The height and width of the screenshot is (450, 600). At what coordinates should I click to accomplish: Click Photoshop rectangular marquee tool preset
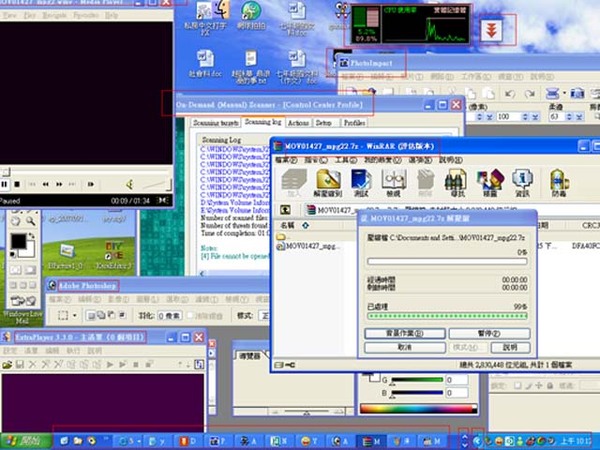(63, 315)
